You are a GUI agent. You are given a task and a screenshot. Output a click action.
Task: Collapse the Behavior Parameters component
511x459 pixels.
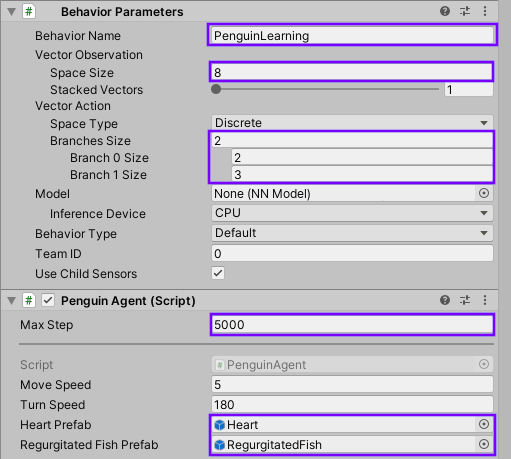coord(12,12)
